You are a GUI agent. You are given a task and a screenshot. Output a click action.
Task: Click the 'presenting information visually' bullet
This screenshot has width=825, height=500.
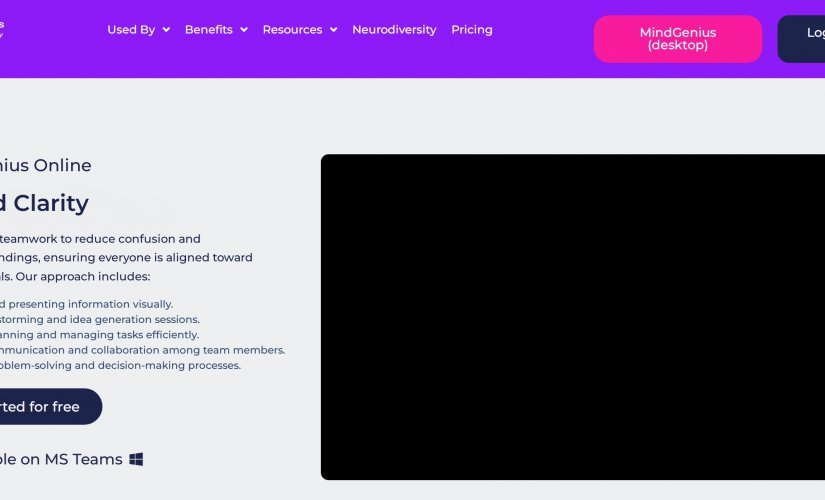(90, 304)
